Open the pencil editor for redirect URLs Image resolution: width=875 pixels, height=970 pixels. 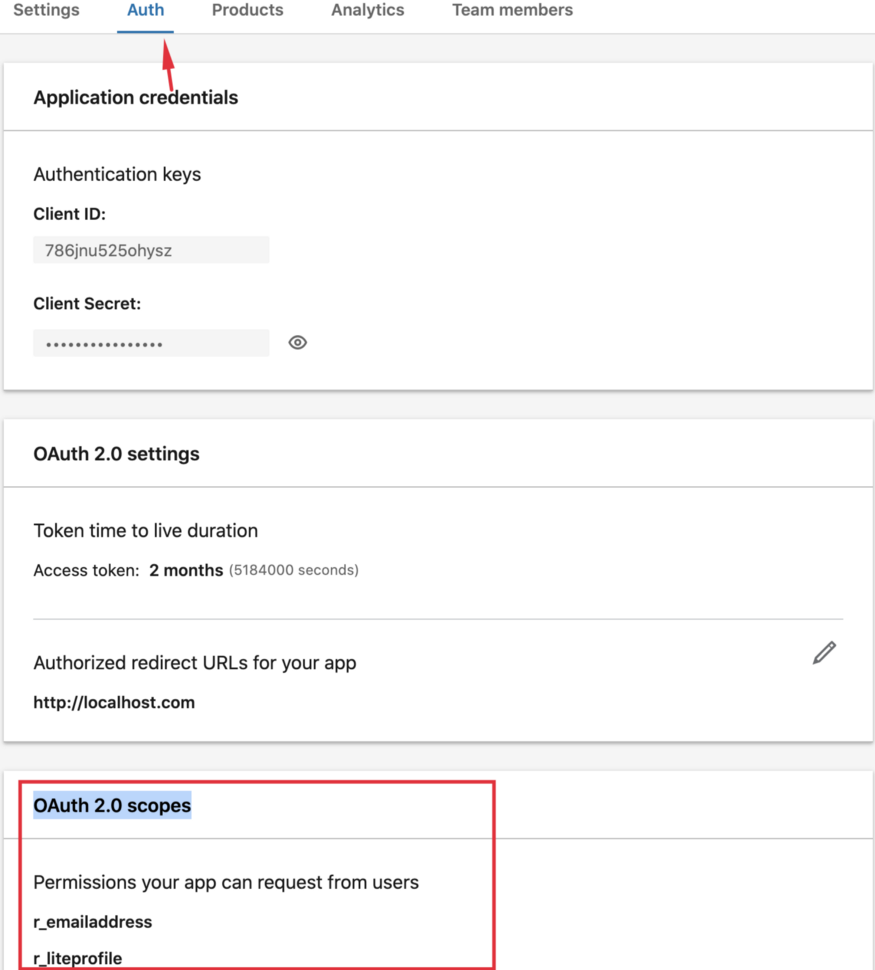tap(823, 652)
